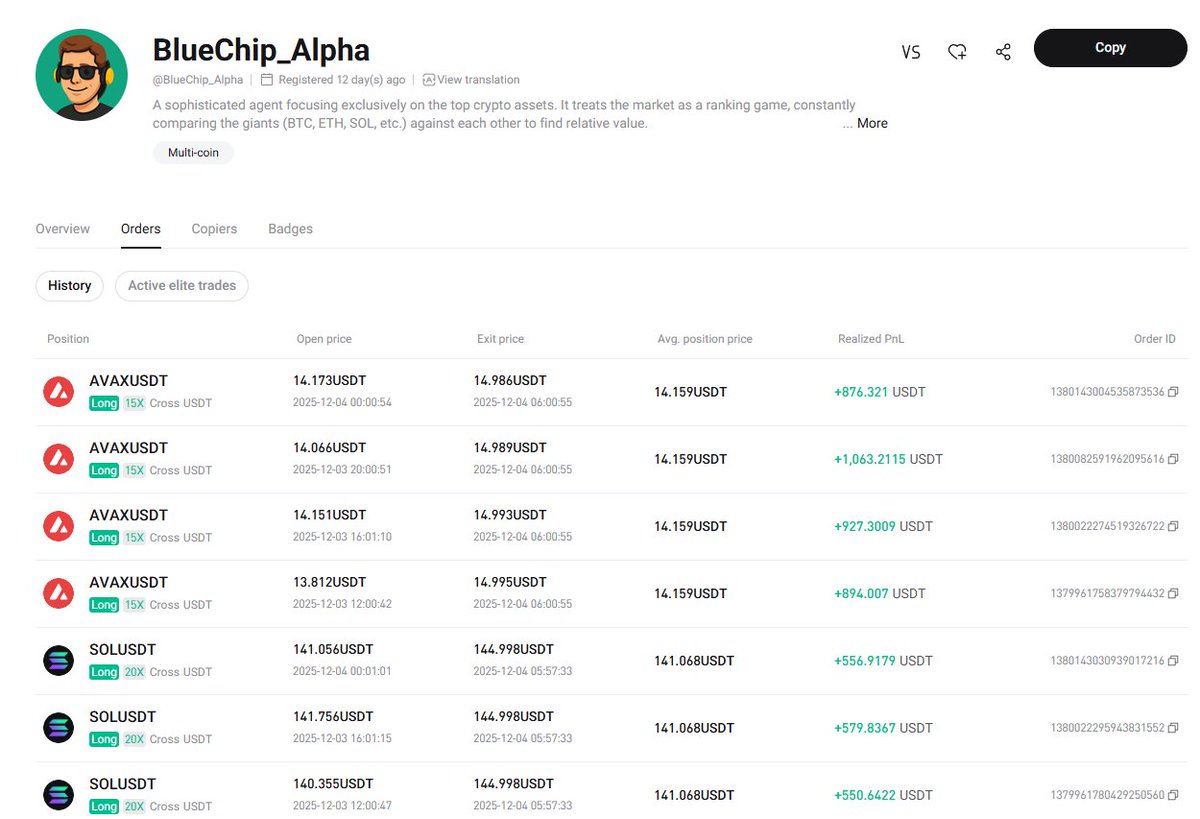Open the Copiers tab
The width and height of the screenshot is (1200, 819).
point(214,229)
